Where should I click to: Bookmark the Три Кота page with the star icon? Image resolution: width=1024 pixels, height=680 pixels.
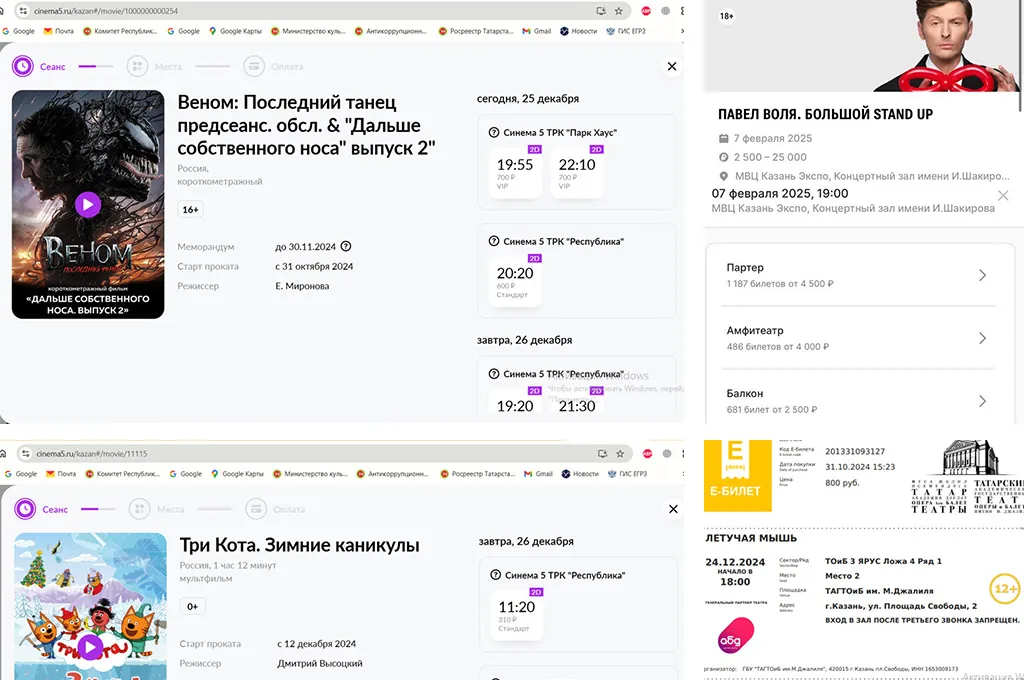pyautogui.click(x=620, y=453)
